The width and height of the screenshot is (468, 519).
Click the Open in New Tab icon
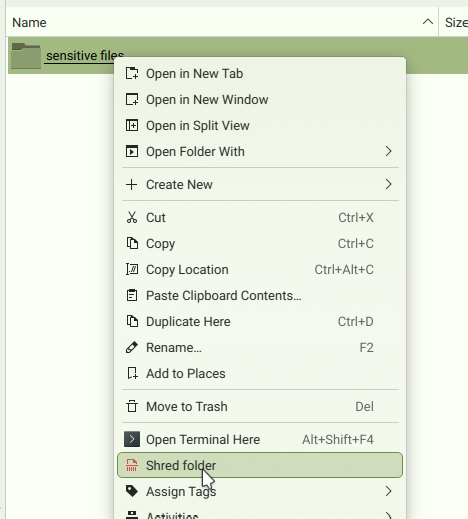(x=132, y=73)
